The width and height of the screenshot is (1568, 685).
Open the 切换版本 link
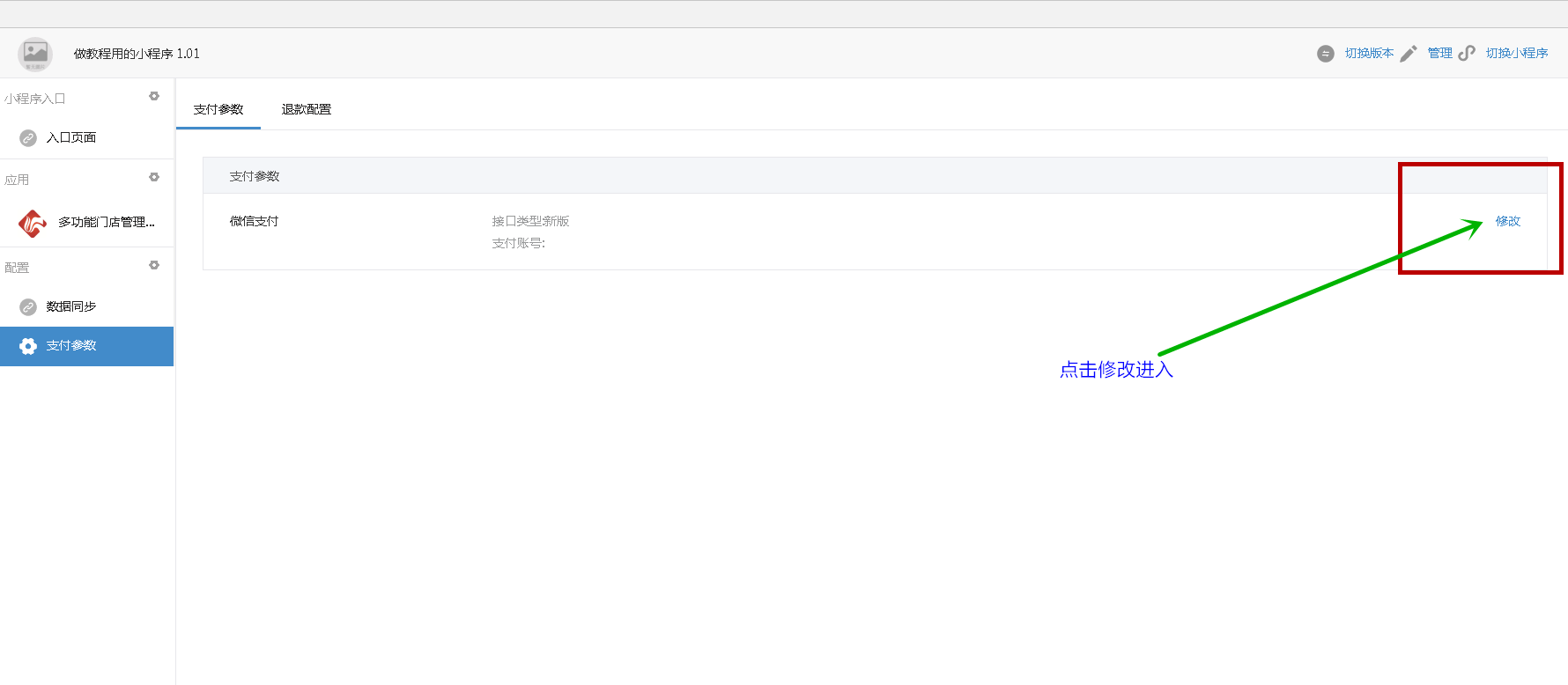[x=1369, y=54]
